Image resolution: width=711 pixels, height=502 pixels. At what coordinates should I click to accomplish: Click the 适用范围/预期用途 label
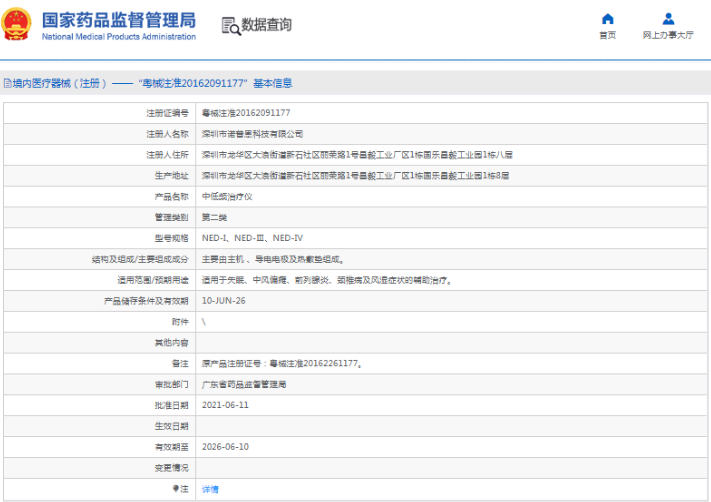[x=153, y=280]
